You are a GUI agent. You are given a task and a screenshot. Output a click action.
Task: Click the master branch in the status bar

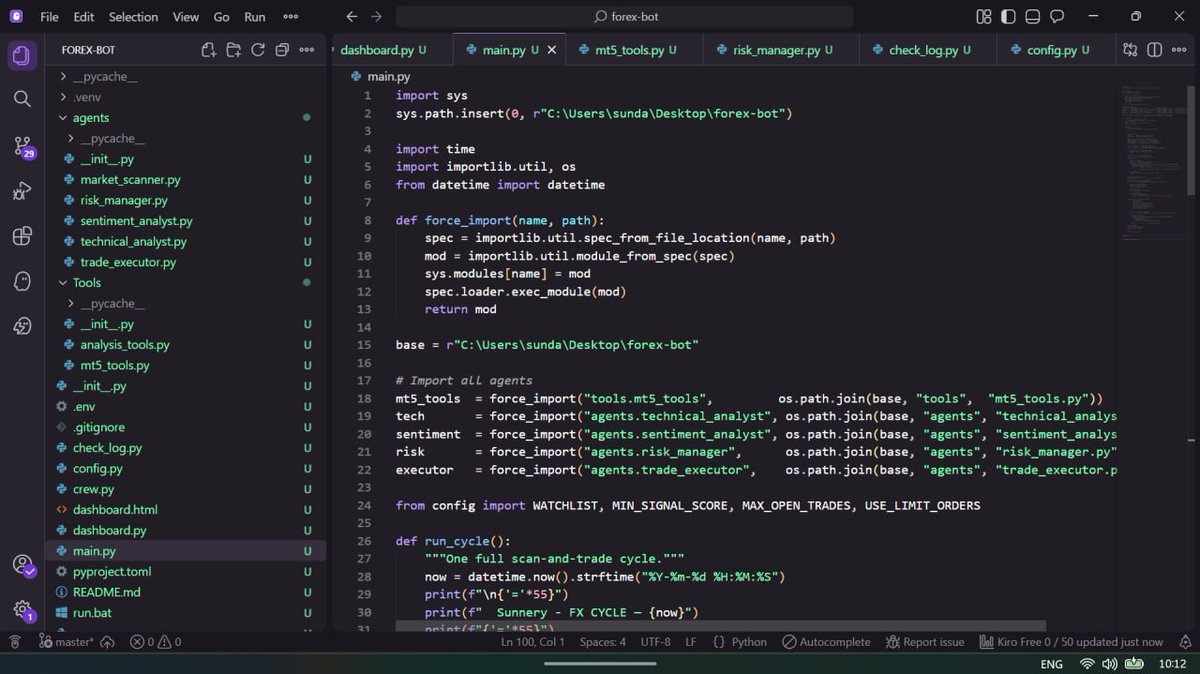[65, 642]
